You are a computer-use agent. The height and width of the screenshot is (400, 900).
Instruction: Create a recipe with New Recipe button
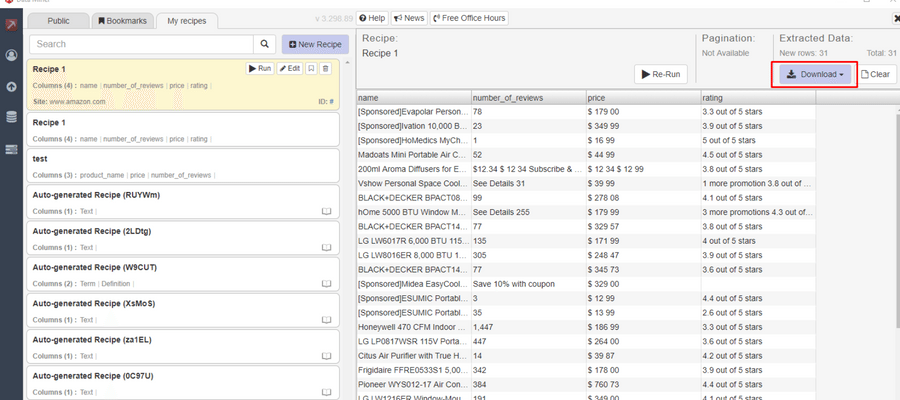coord(315,44)
